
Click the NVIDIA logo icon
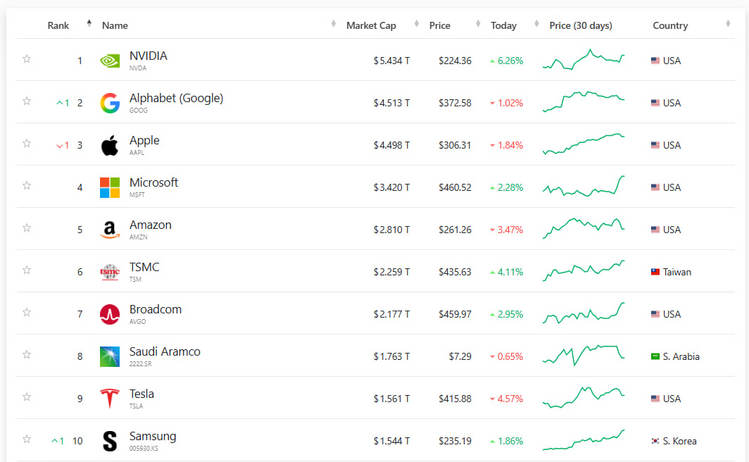coord(110,61)
